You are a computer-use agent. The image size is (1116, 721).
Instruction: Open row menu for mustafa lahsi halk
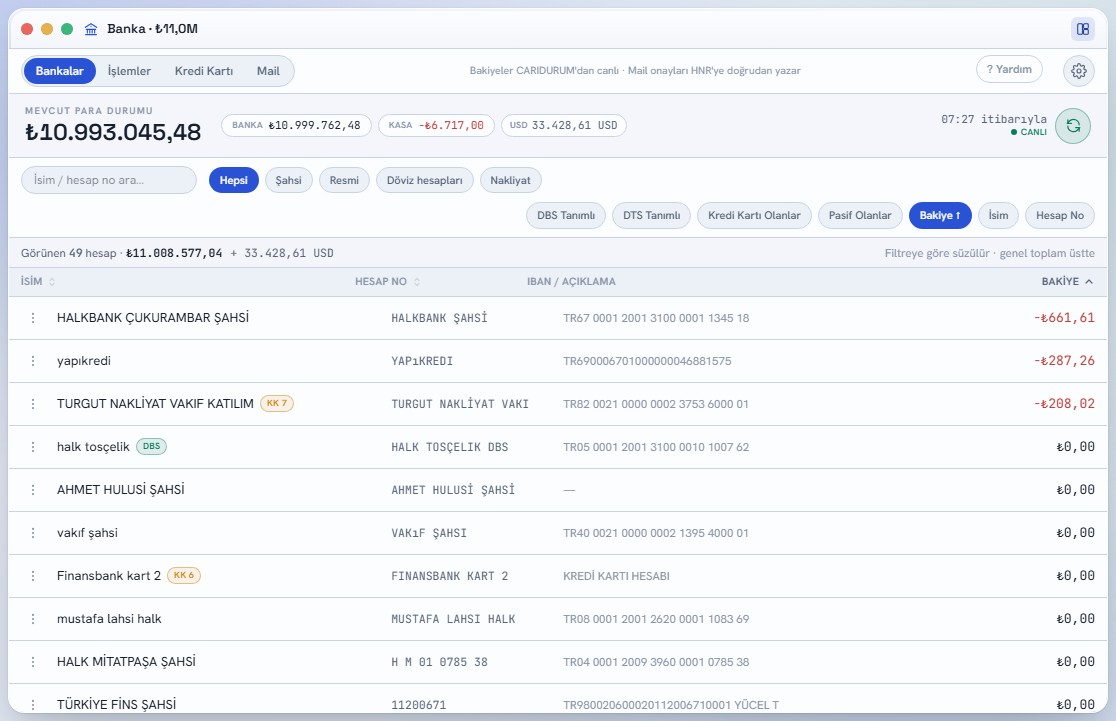point(33,619)
